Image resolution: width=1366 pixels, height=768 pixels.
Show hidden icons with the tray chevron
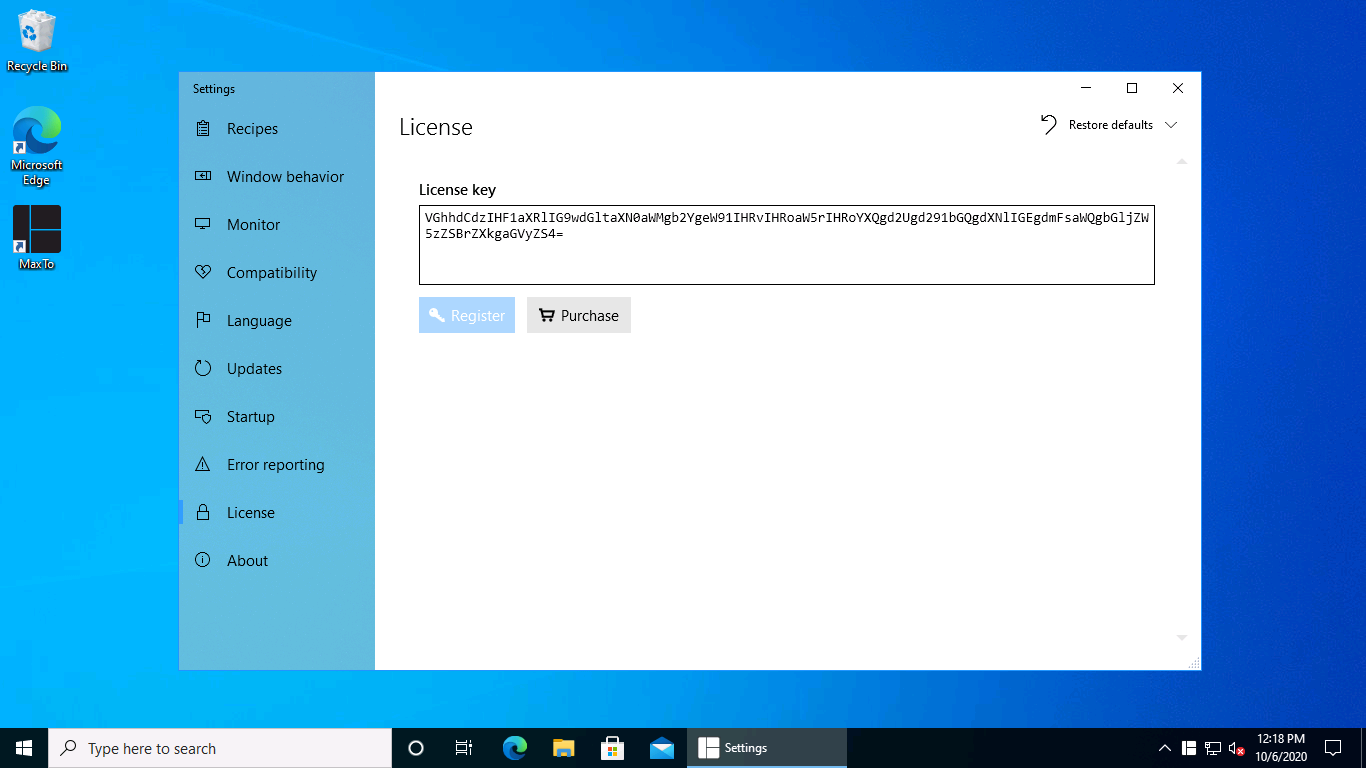point(1164,747)
